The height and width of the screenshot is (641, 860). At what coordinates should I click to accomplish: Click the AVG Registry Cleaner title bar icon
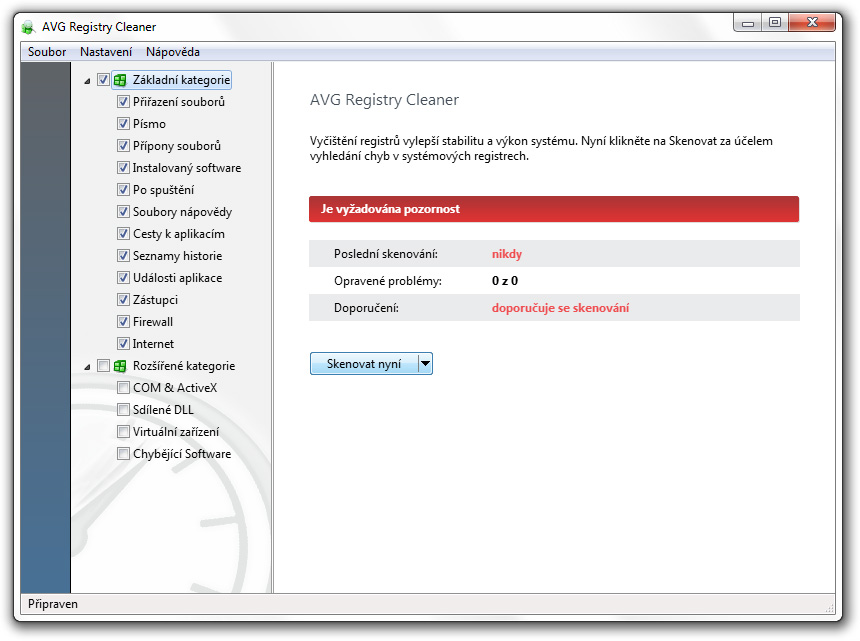click(x=28, y=27)
